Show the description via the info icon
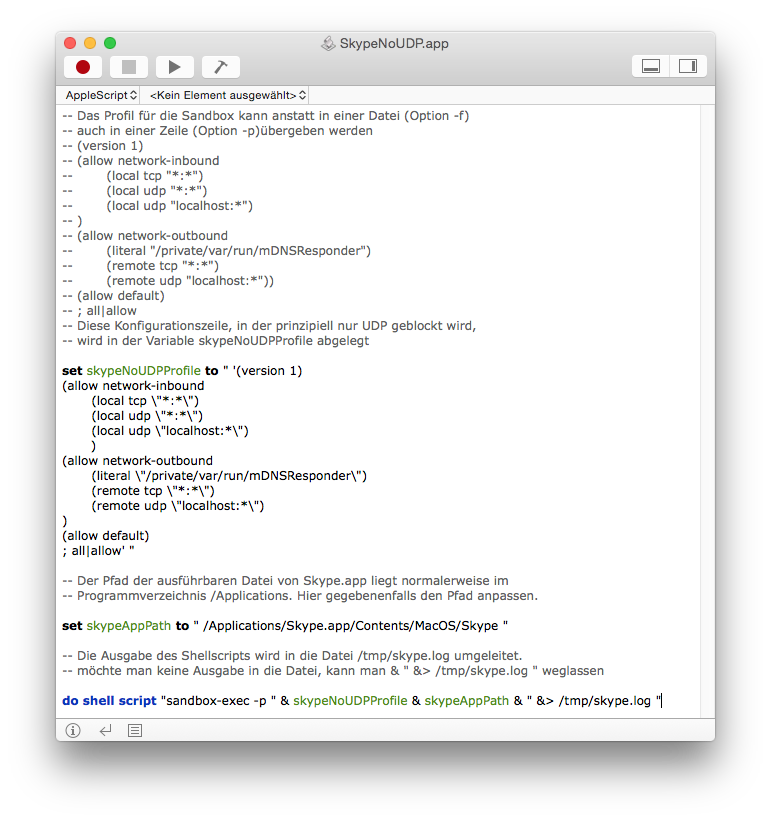The height and width of the screenshot is (821, 771). (73, 730)
